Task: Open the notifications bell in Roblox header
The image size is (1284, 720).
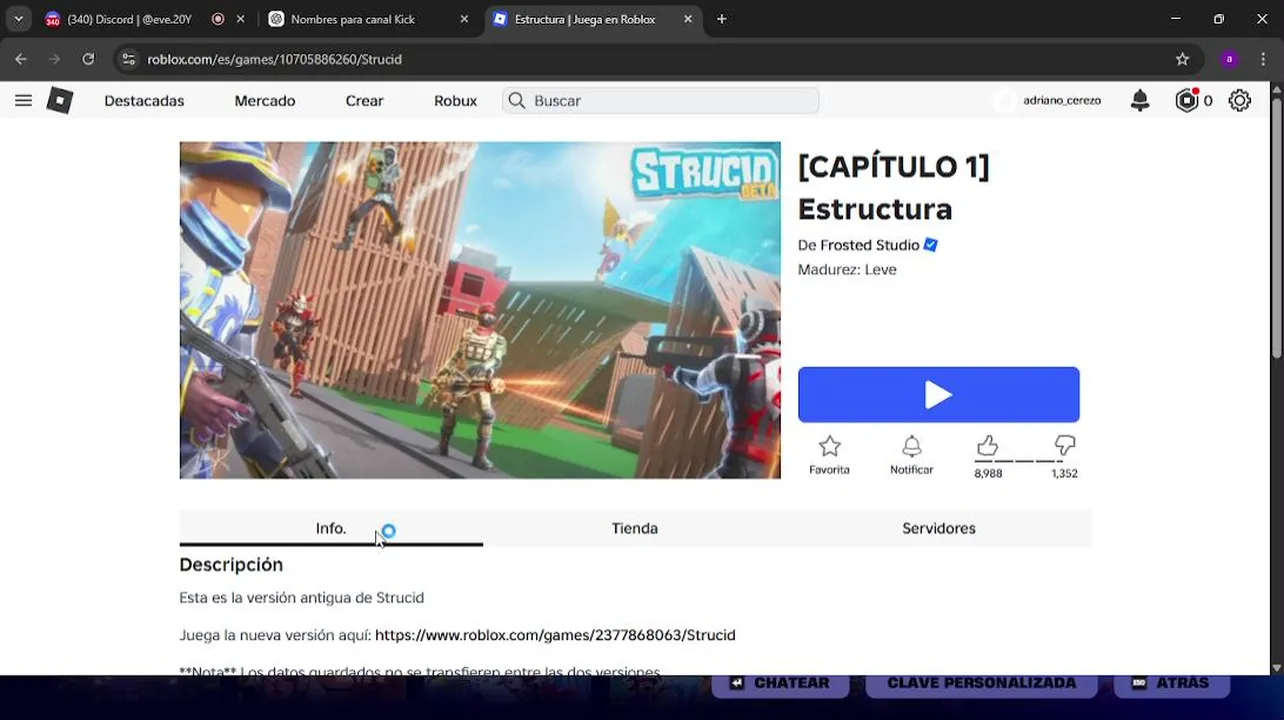Action: tap(1140, 100)
